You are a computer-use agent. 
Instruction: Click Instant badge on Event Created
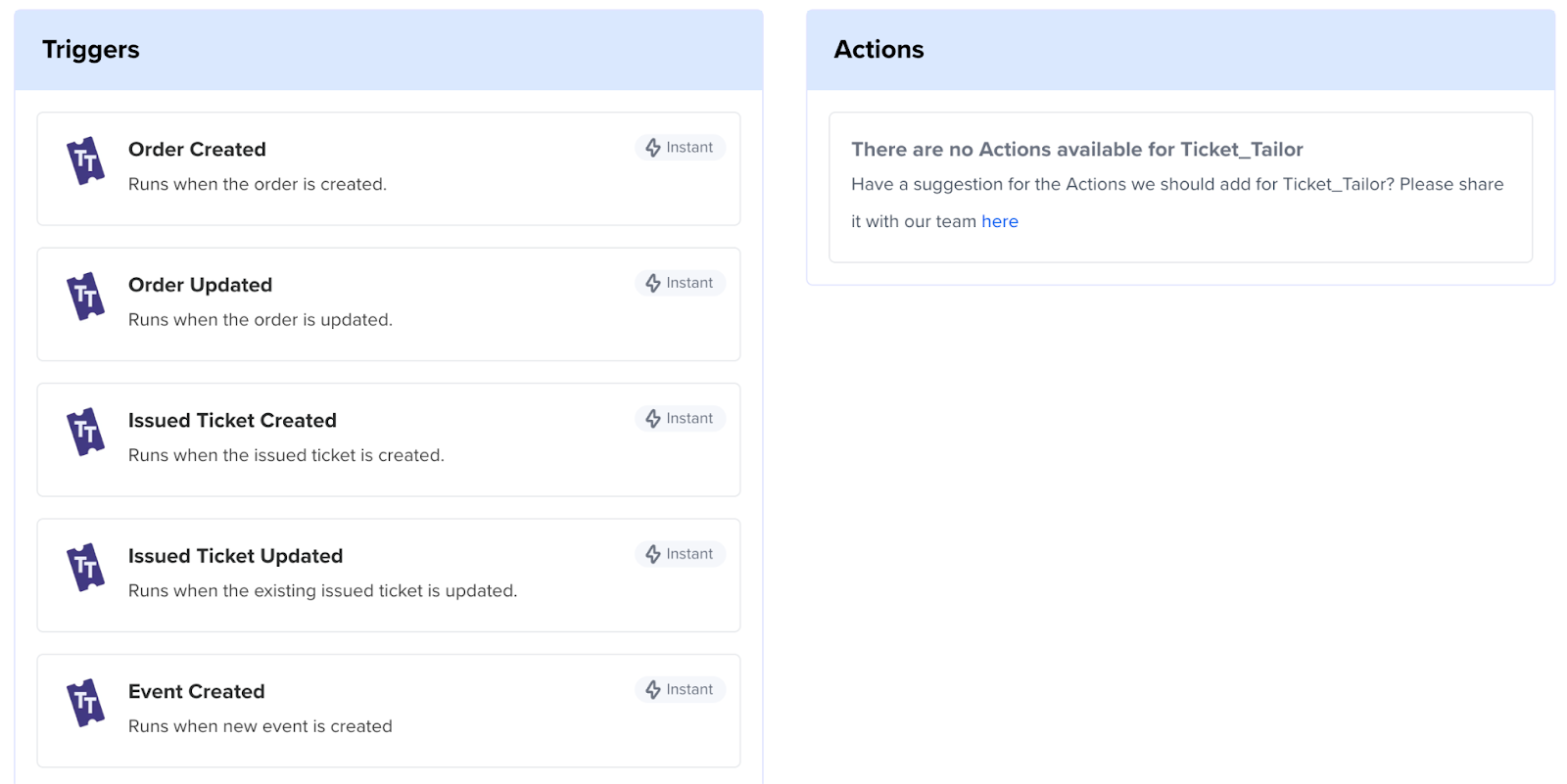tap(680, 690)
